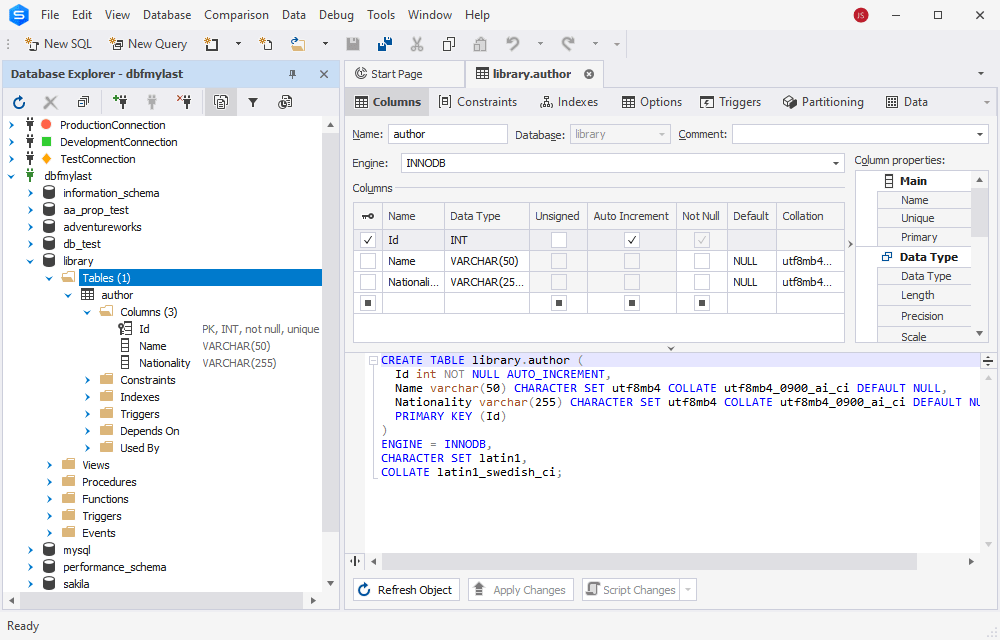The height and width of the screenshot is (640, 1000).
Task: Pin the Database Explorer panel
Action: (x=293, y=74)
